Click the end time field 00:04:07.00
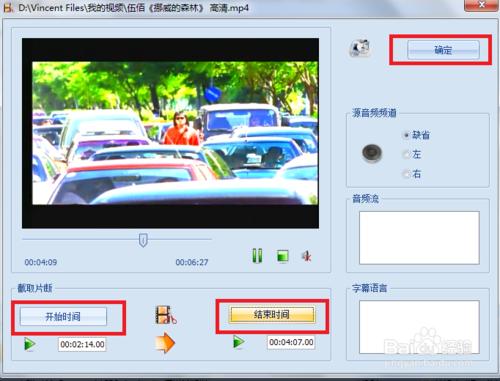Viewport: 500px width, 381px height. click(291, 342)
